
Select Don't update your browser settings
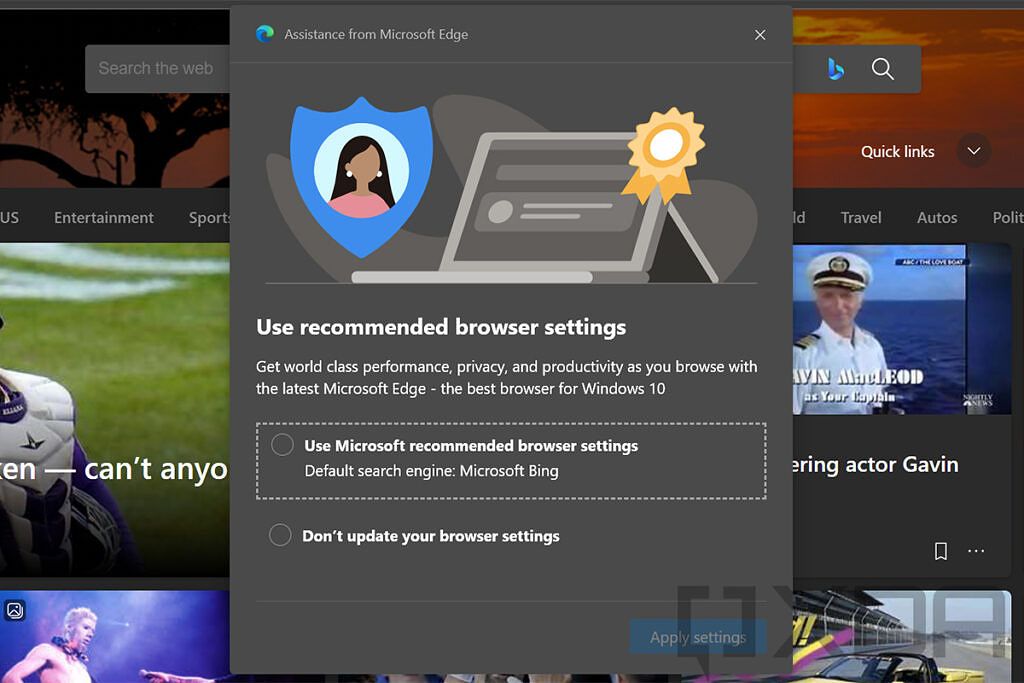click(281, 534)
